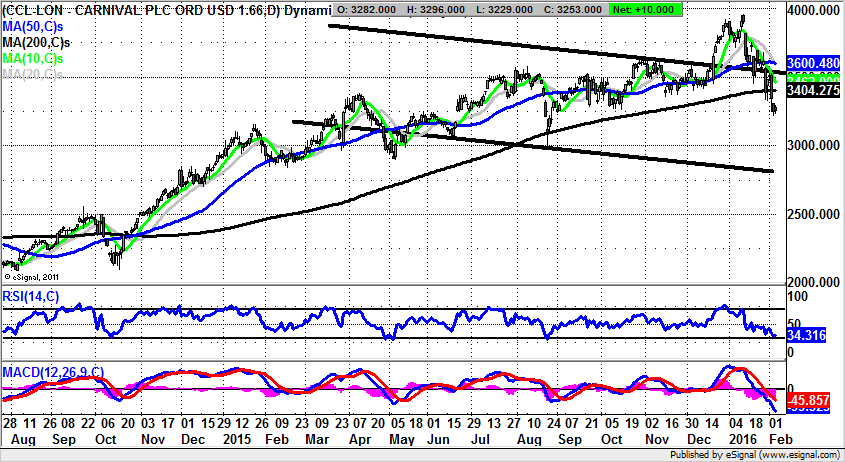Click the Open price 3282.000 box
Viewport: 845px width, 462px height.
point(368,9)
